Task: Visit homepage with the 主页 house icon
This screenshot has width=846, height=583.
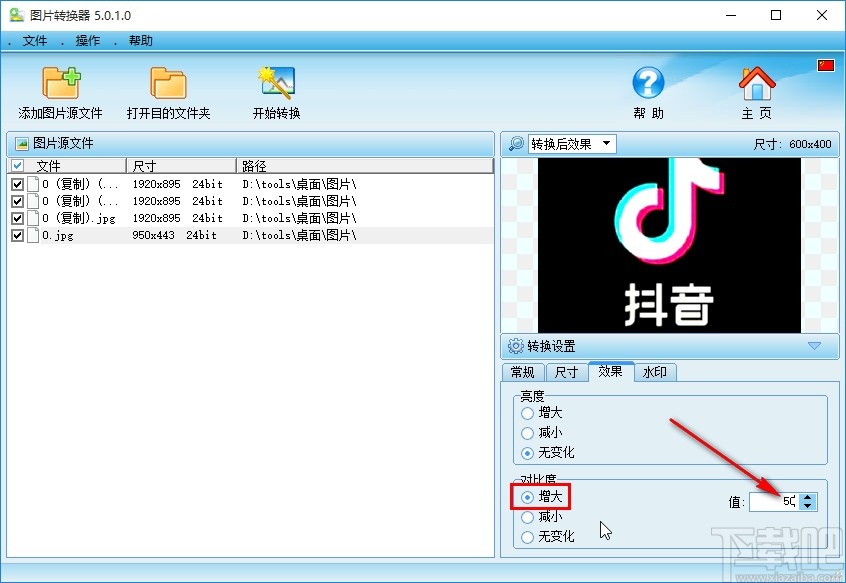Action: click(x=756, y=85)
